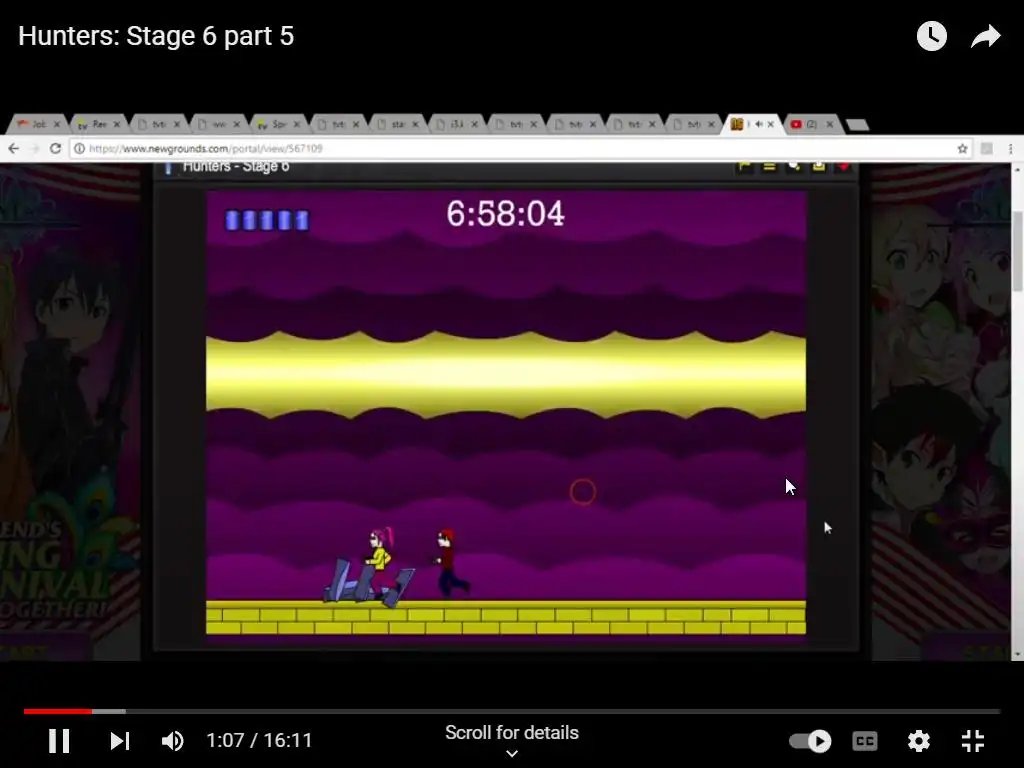Reload the Newgrounds page

pyautogui.click(x=56, y=148)
